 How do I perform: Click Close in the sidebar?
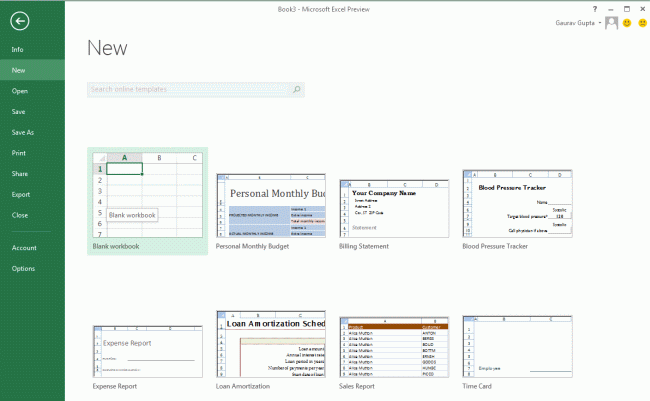click(32, 215)
